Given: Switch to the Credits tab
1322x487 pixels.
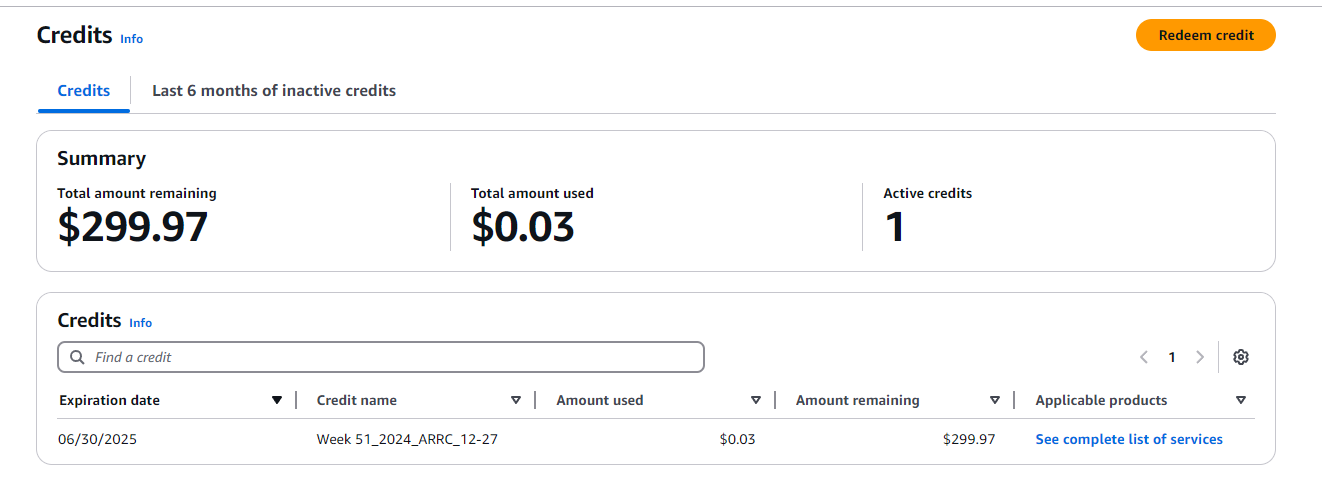Looking at the screenshot, I should (84, 90).
